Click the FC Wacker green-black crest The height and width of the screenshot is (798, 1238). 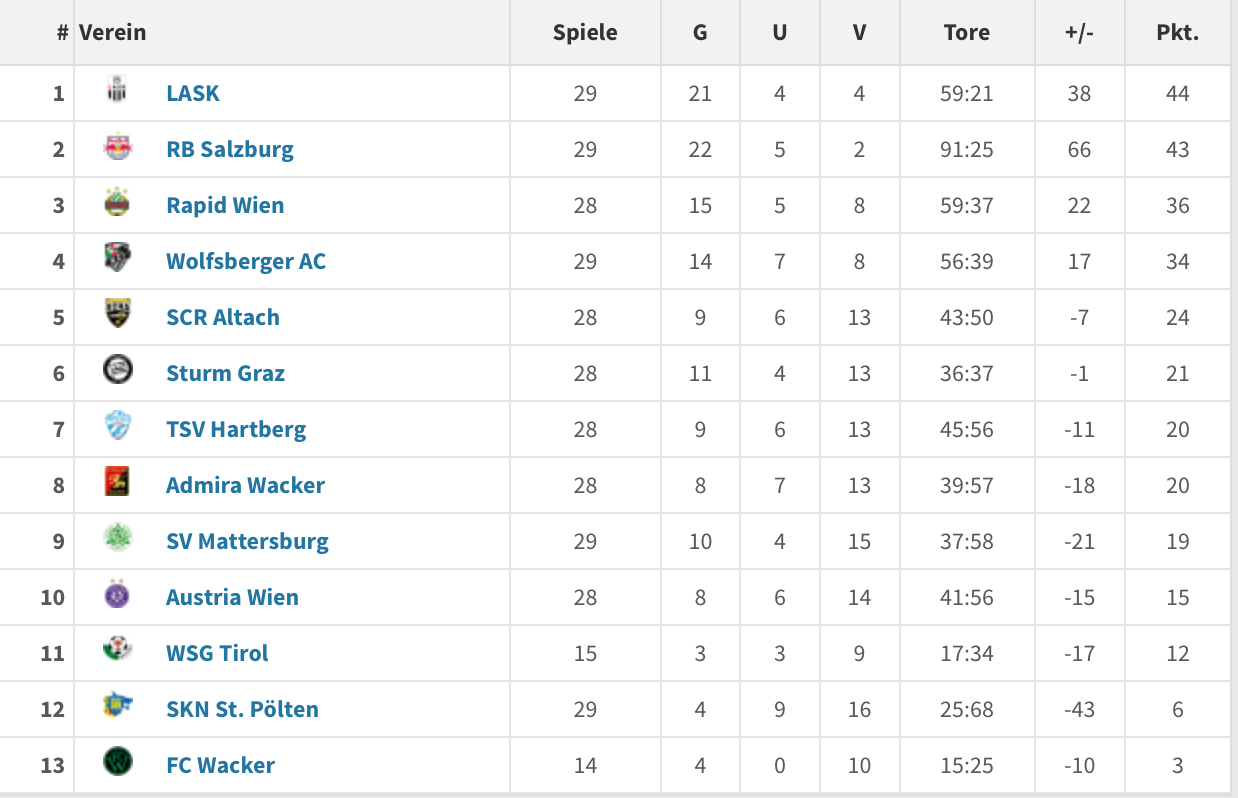[117, 763]
